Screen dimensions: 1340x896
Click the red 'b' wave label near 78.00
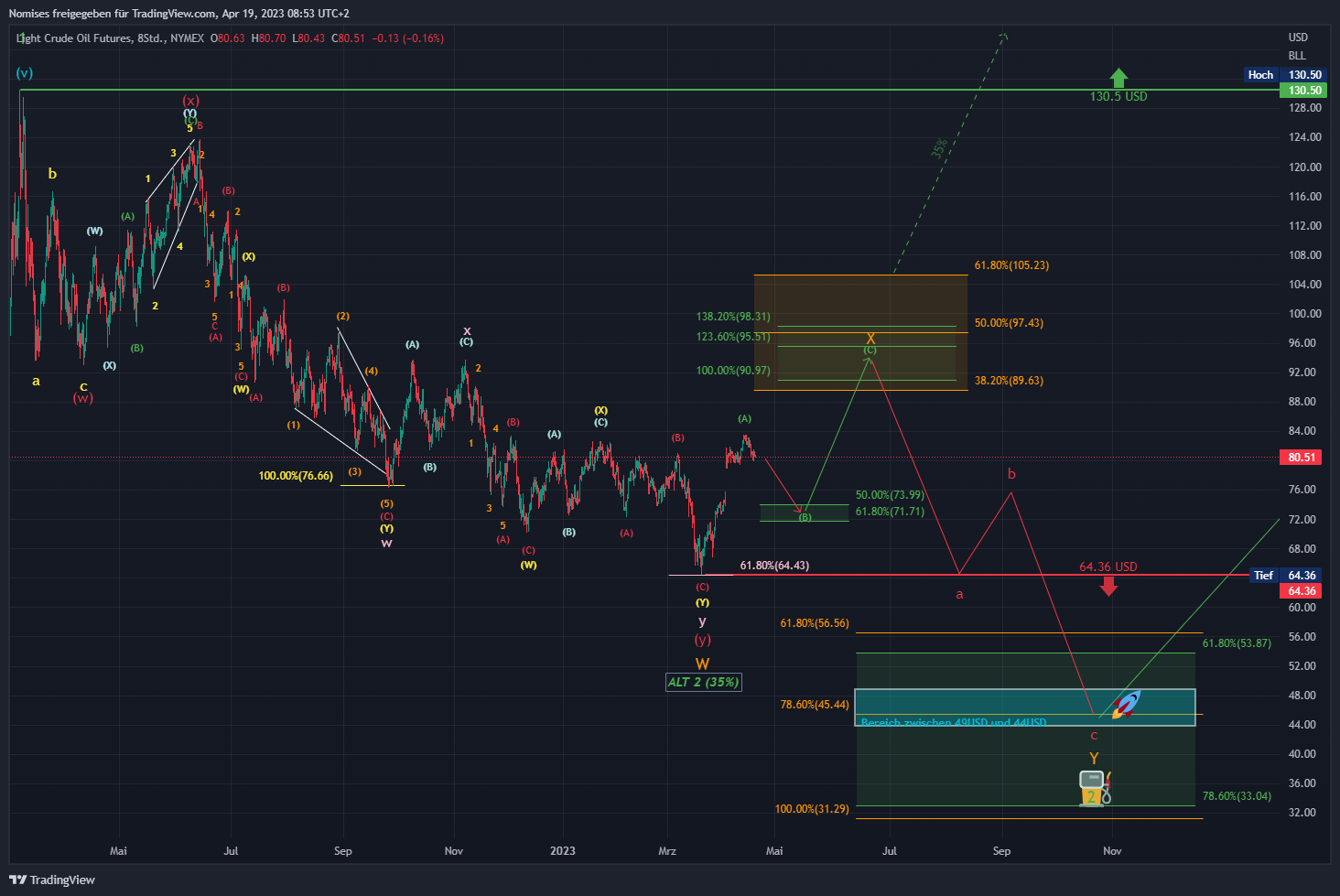[1011, 474]
